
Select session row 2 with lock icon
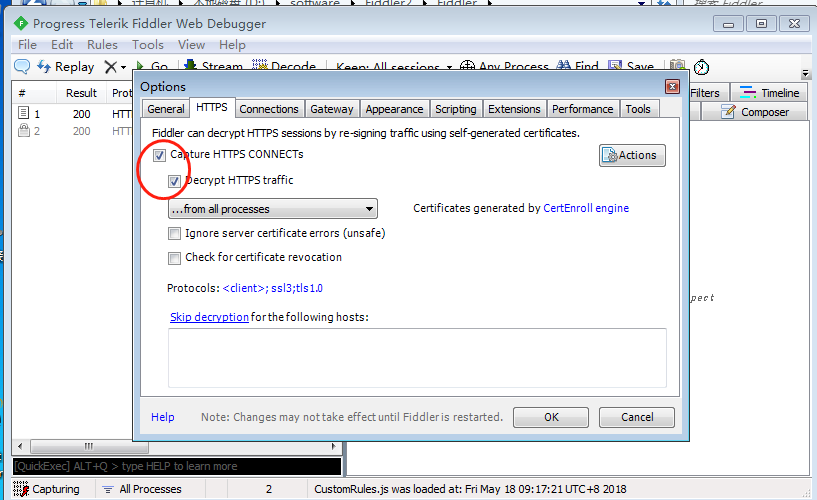[72, 131]
